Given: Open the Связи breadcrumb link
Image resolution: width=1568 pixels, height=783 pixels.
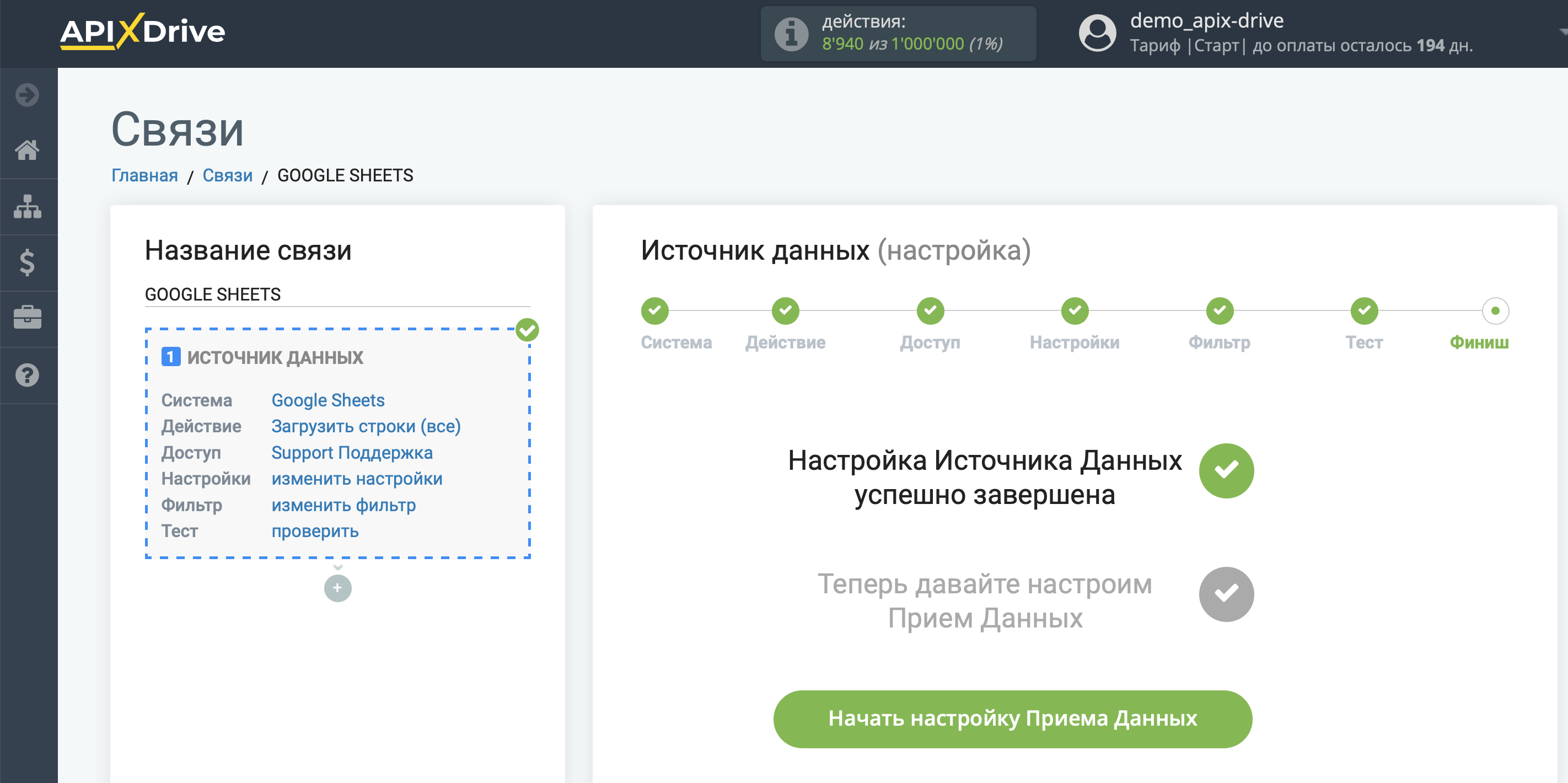Looking at the screenshot, I should [227, 175].
